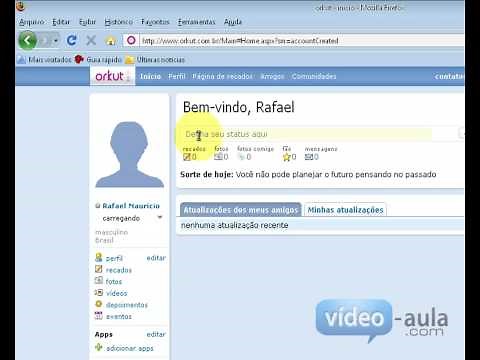Click the Firefox icon in title bar

tap(21, 6)
